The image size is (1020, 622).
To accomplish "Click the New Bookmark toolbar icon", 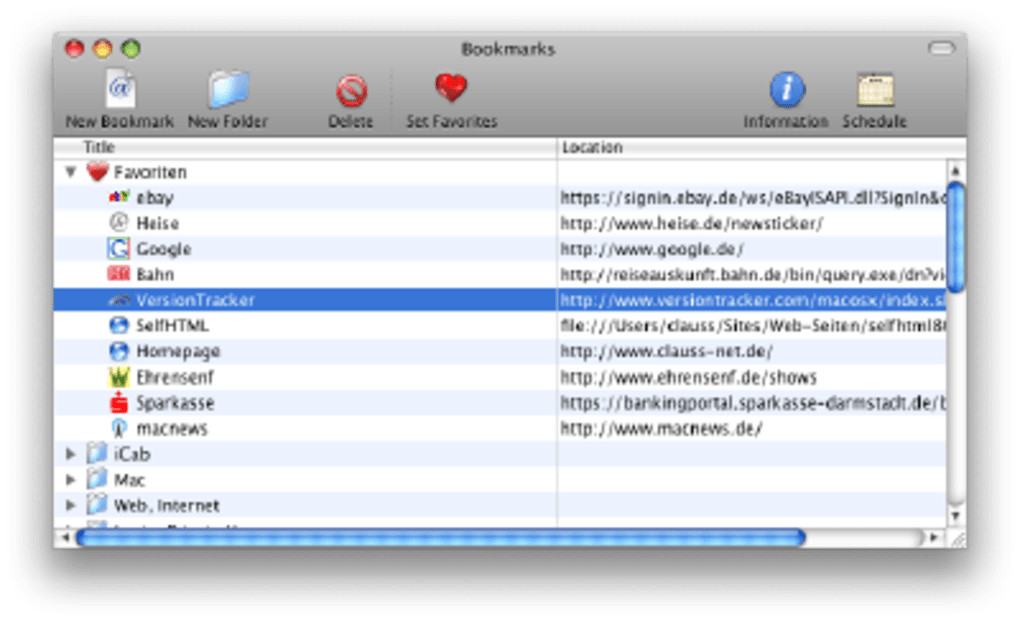I will pyautogui.click(x=121, y=89).
